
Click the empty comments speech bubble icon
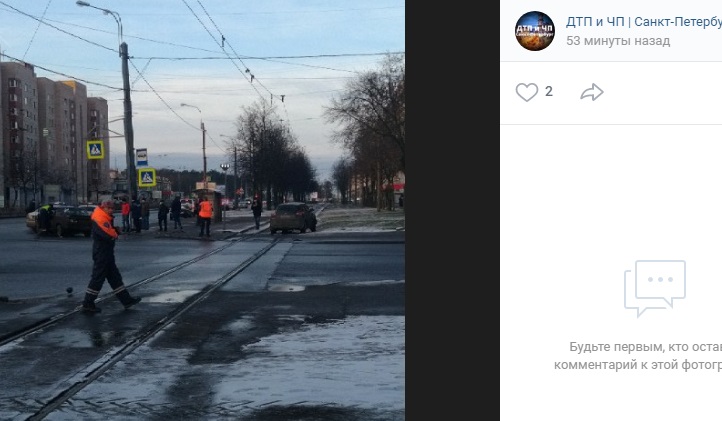(x=655, y=288)
